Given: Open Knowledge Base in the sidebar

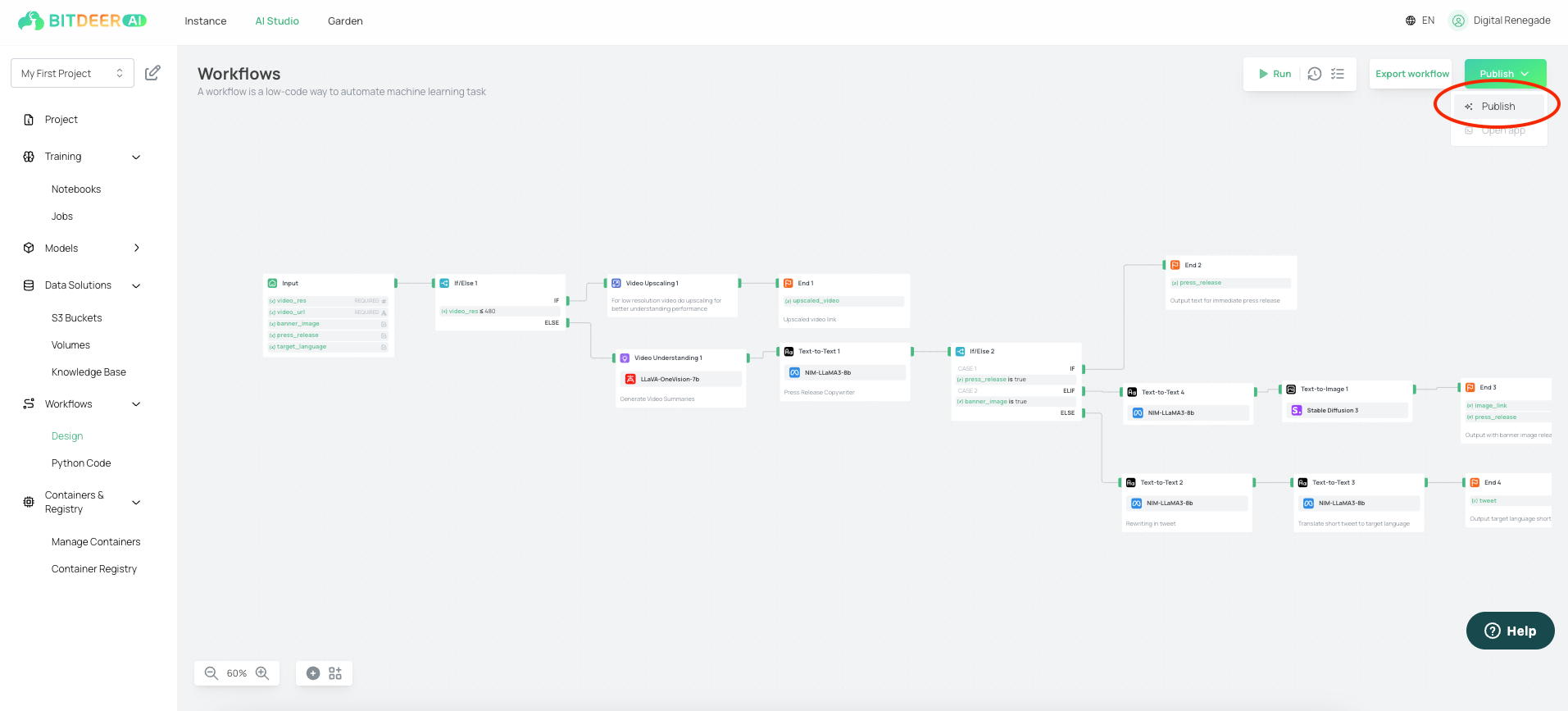Looking at the screenshot, I should tap(89, 371).
